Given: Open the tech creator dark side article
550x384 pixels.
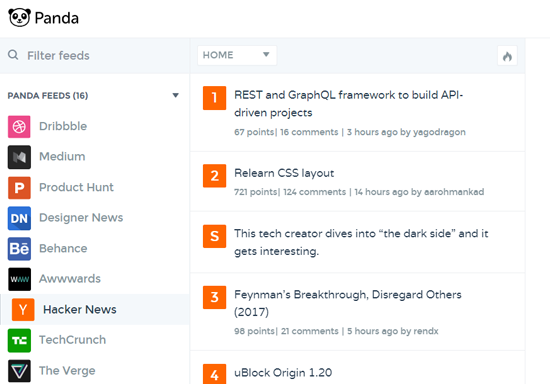Looking at the screenshot, I should tap(361, 242).
